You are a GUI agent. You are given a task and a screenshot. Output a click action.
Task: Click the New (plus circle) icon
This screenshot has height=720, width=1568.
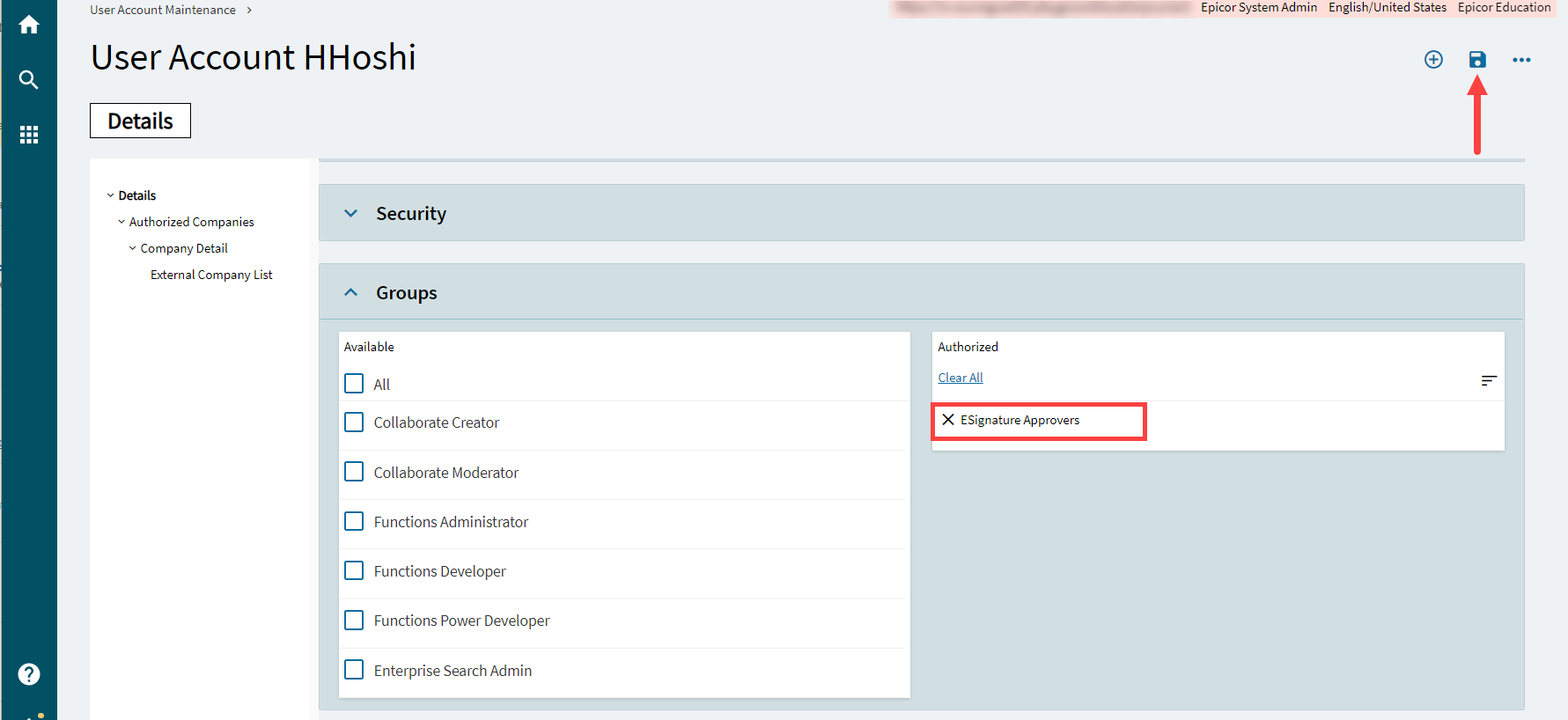pyautogui.click(x=1433, y=60)
